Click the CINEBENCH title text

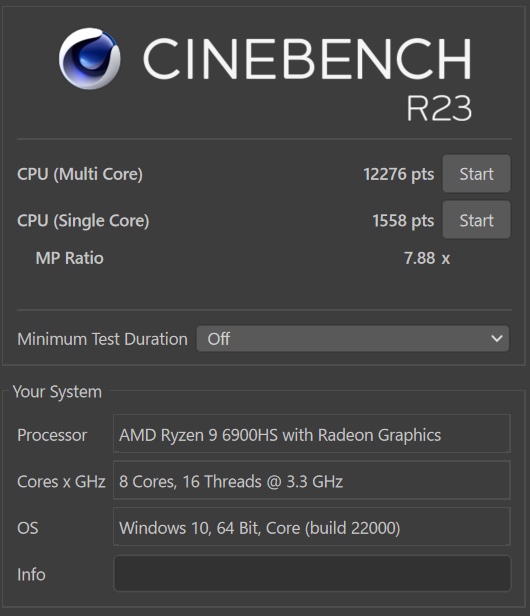(x=307, y=59)
